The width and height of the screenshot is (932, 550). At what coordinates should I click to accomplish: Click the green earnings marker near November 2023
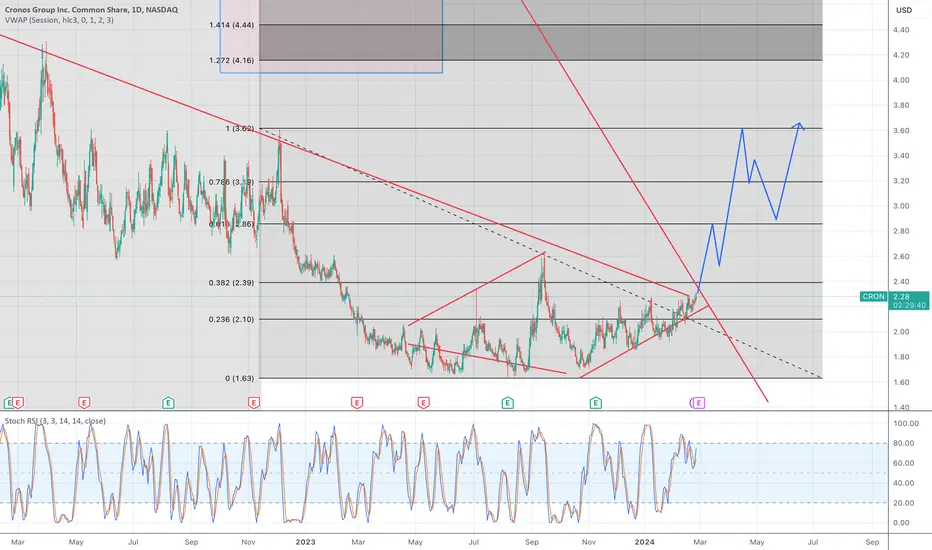[596, 403]
